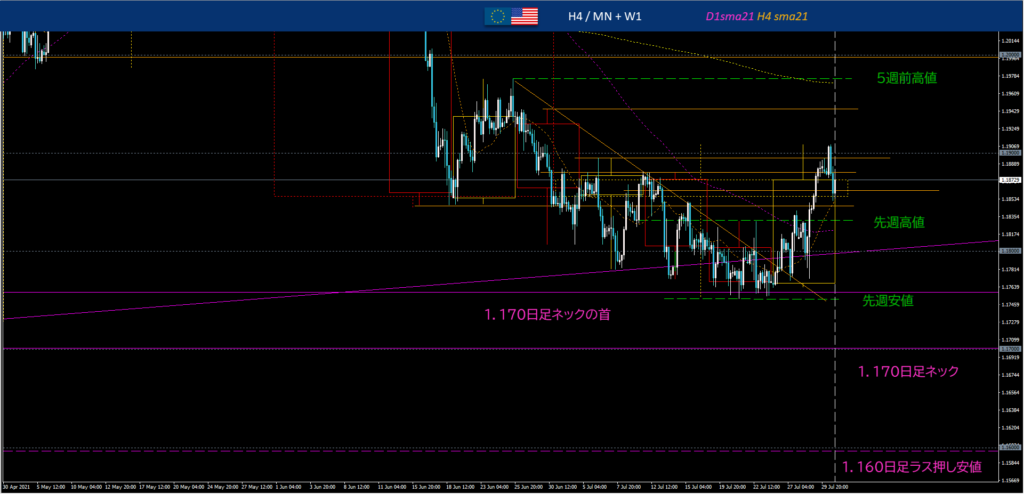Click the 1.17000 price level marker
The image size is (1024, 494).
[x=1009, y=348]
